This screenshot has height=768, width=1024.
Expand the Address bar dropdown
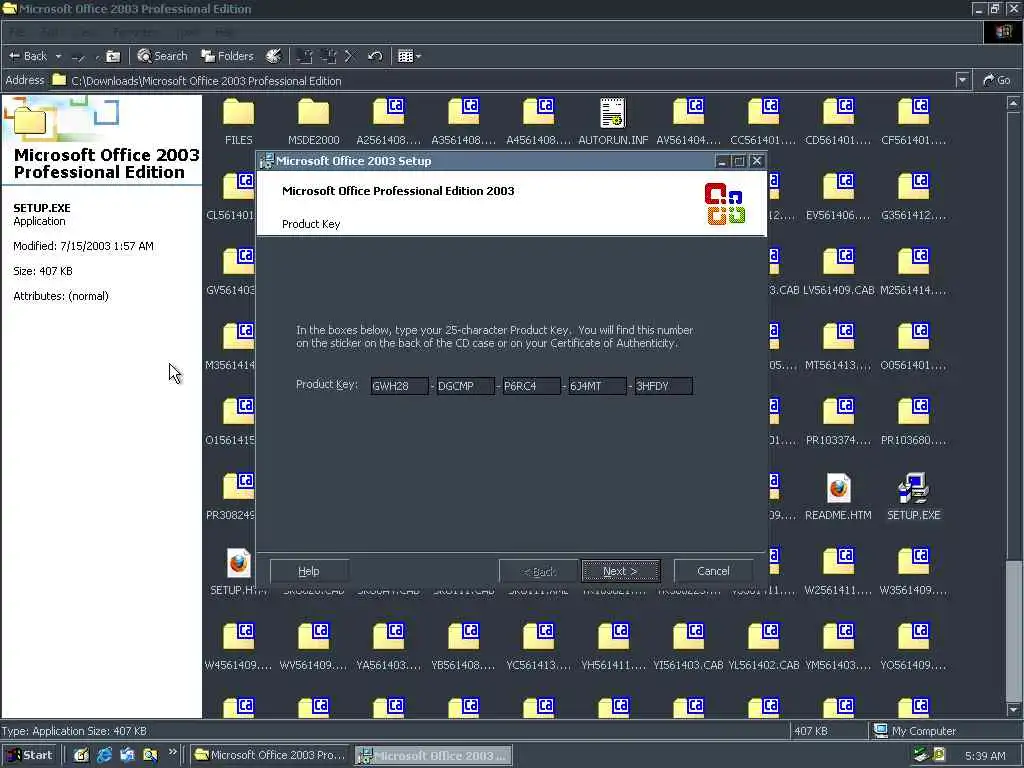pyautogui.click(x=962, y=80)
